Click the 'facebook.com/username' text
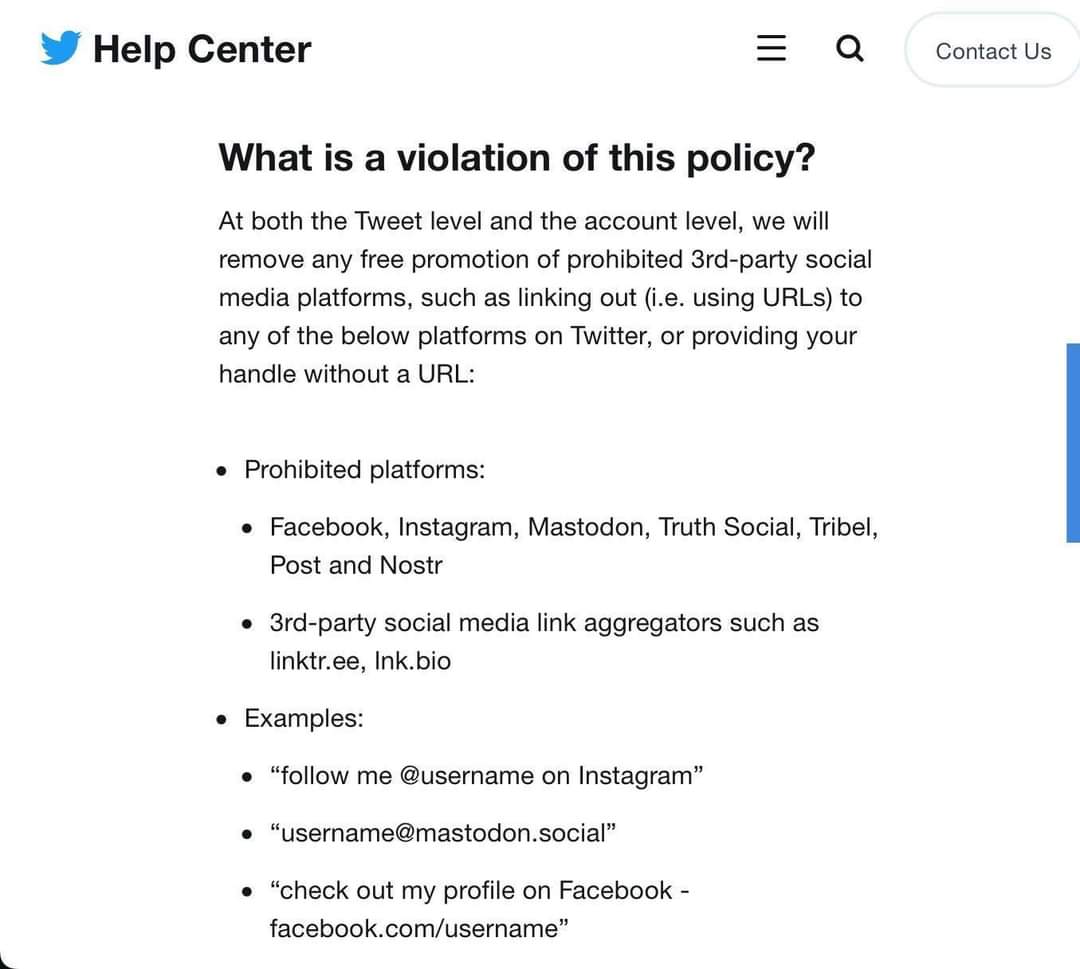Viewport: 1080px width, 969px height. [419, 928]
